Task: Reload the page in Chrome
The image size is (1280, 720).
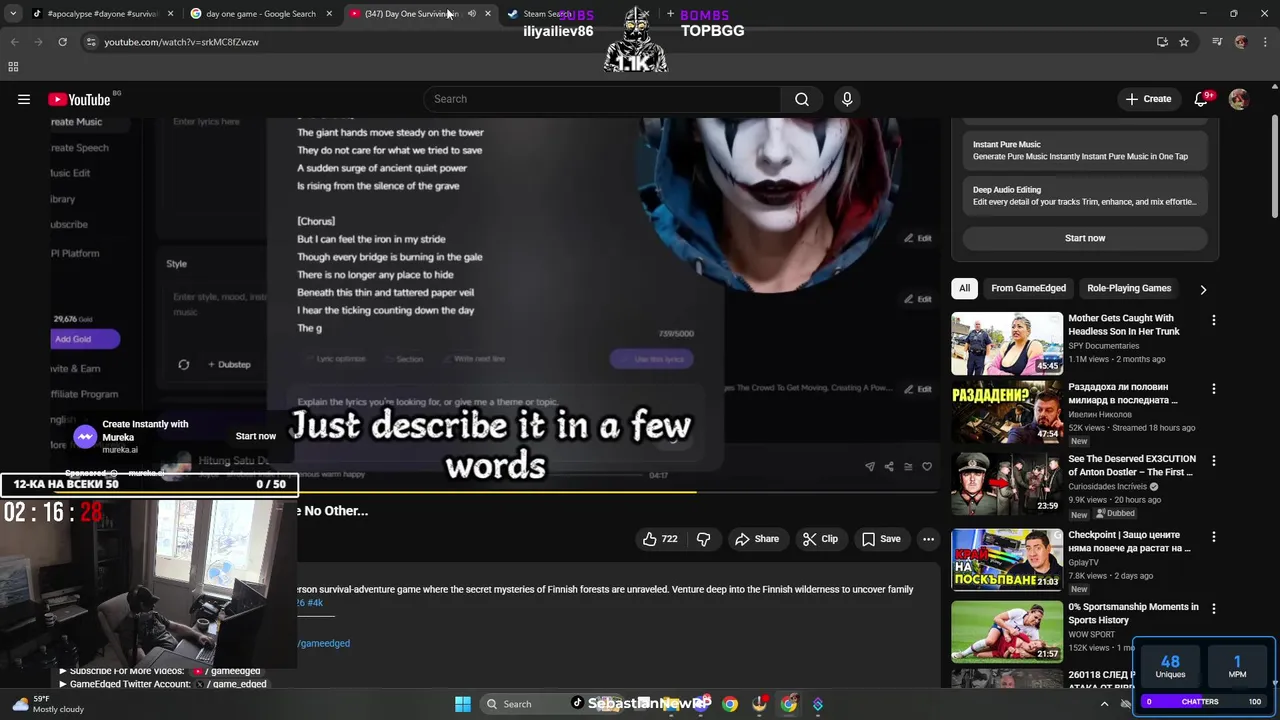Action: pos(62,42)
